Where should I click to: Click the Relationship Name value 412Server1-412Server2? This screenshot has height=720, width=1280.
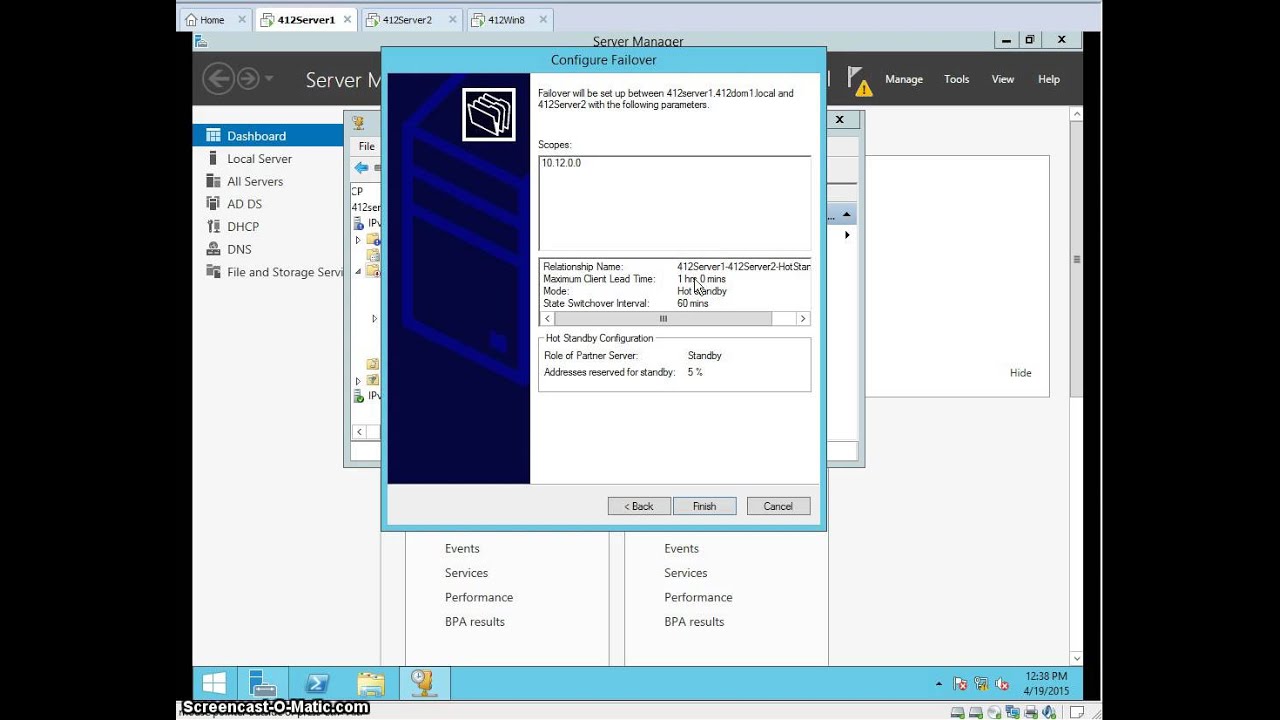(x=744, y=267)
